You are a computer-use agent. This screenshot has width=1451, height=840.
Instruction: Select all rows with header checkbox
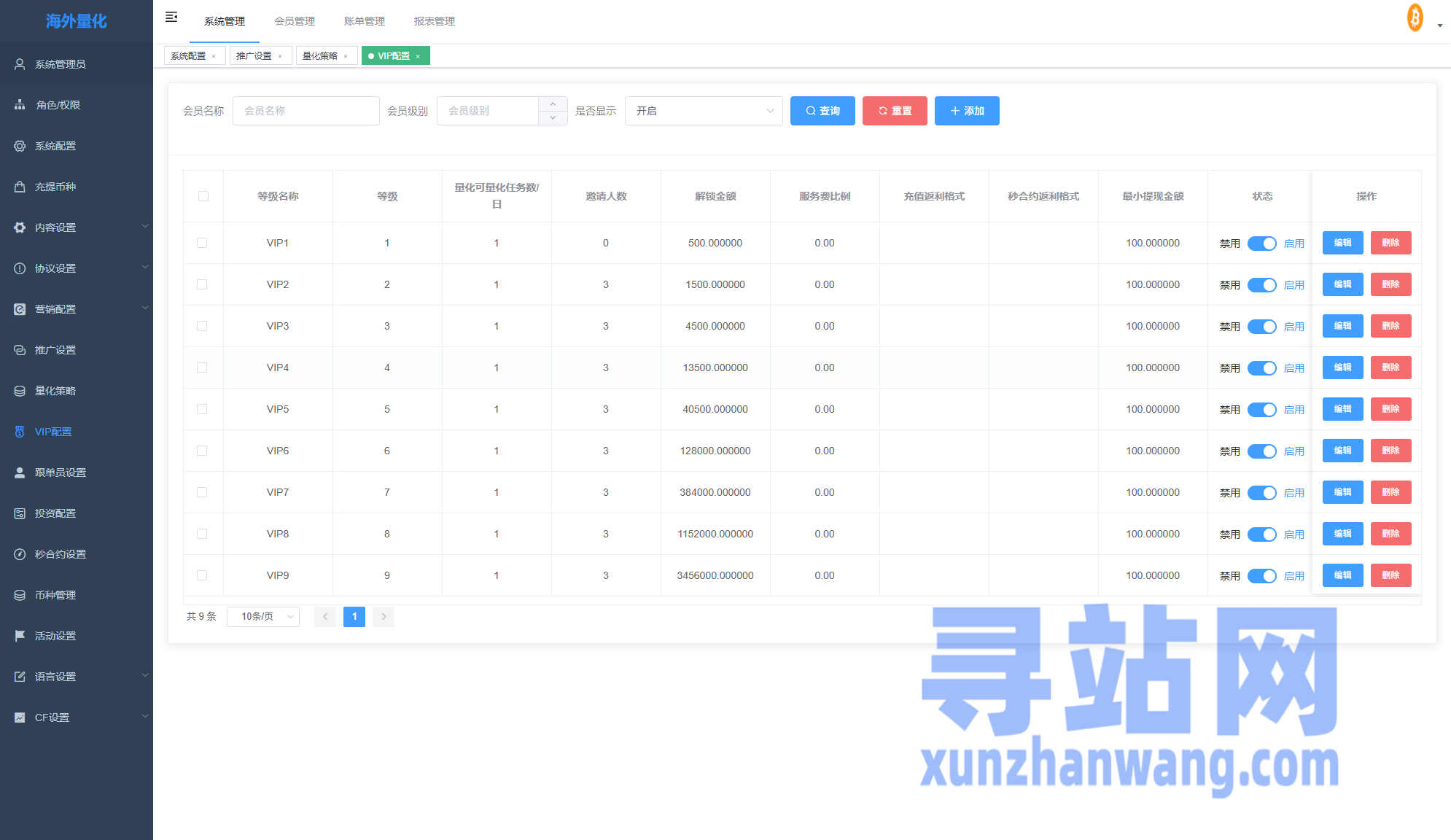point(203,196)
